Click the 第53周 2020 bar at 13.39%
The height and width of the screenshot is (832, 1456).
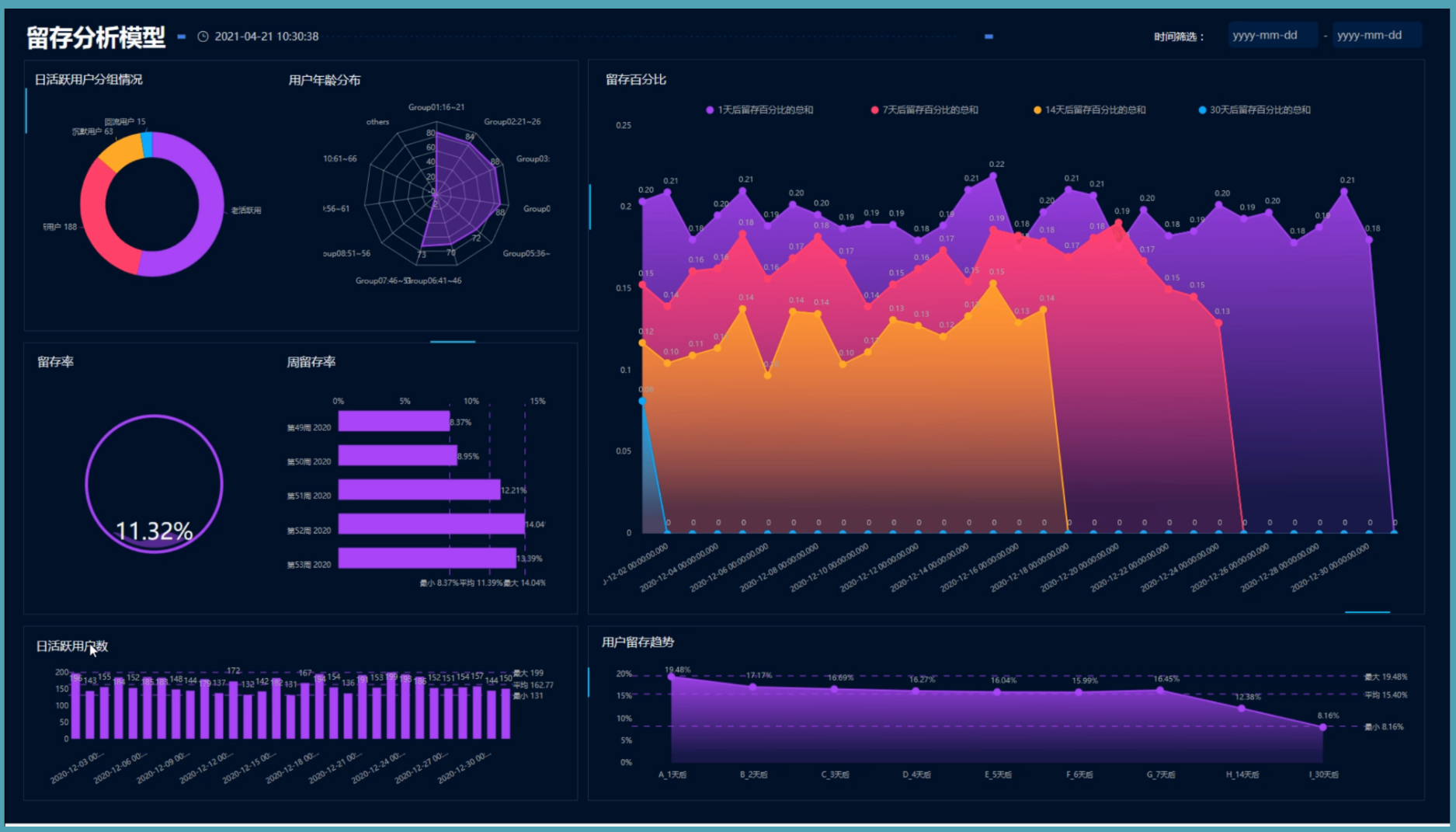point(427,558)
